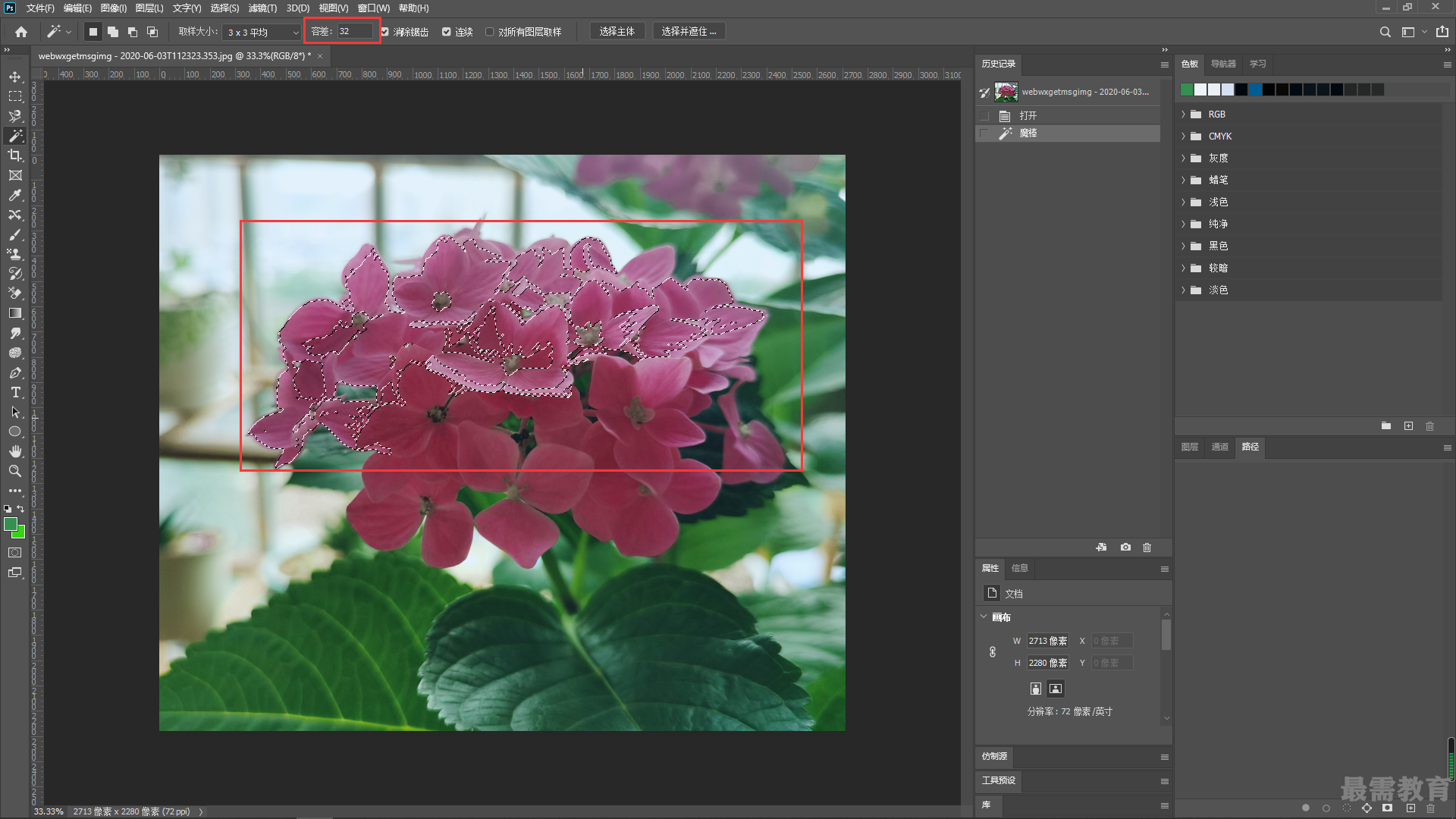Select the Brush tool
This screenshot has width=1456, height=819.
(x=15, y=234)
